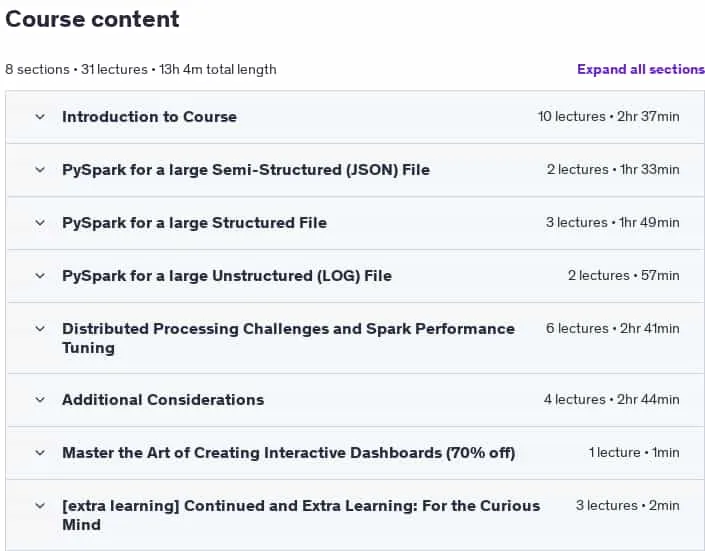Screen dimensions: 705x551
Task: Click Expand all sections link
Action: (x=641, y=69)
